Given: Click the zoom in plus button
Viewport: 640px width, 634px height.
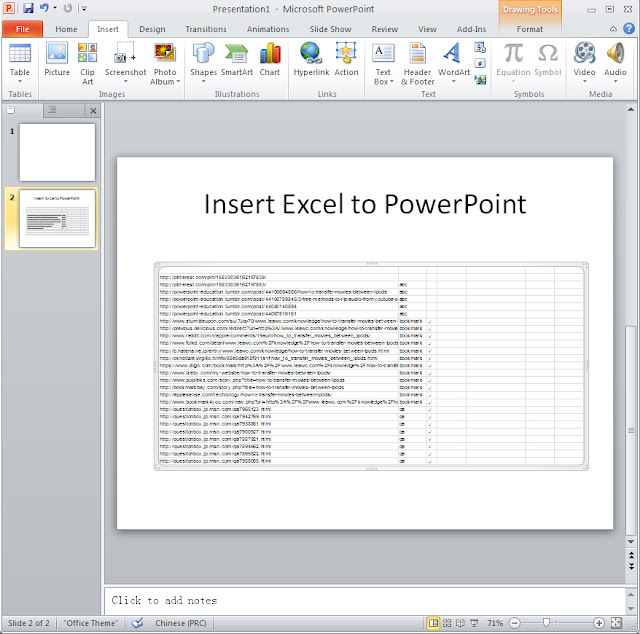Looking at the screenshot, I should pyautogui.click(x=599, y=623).
